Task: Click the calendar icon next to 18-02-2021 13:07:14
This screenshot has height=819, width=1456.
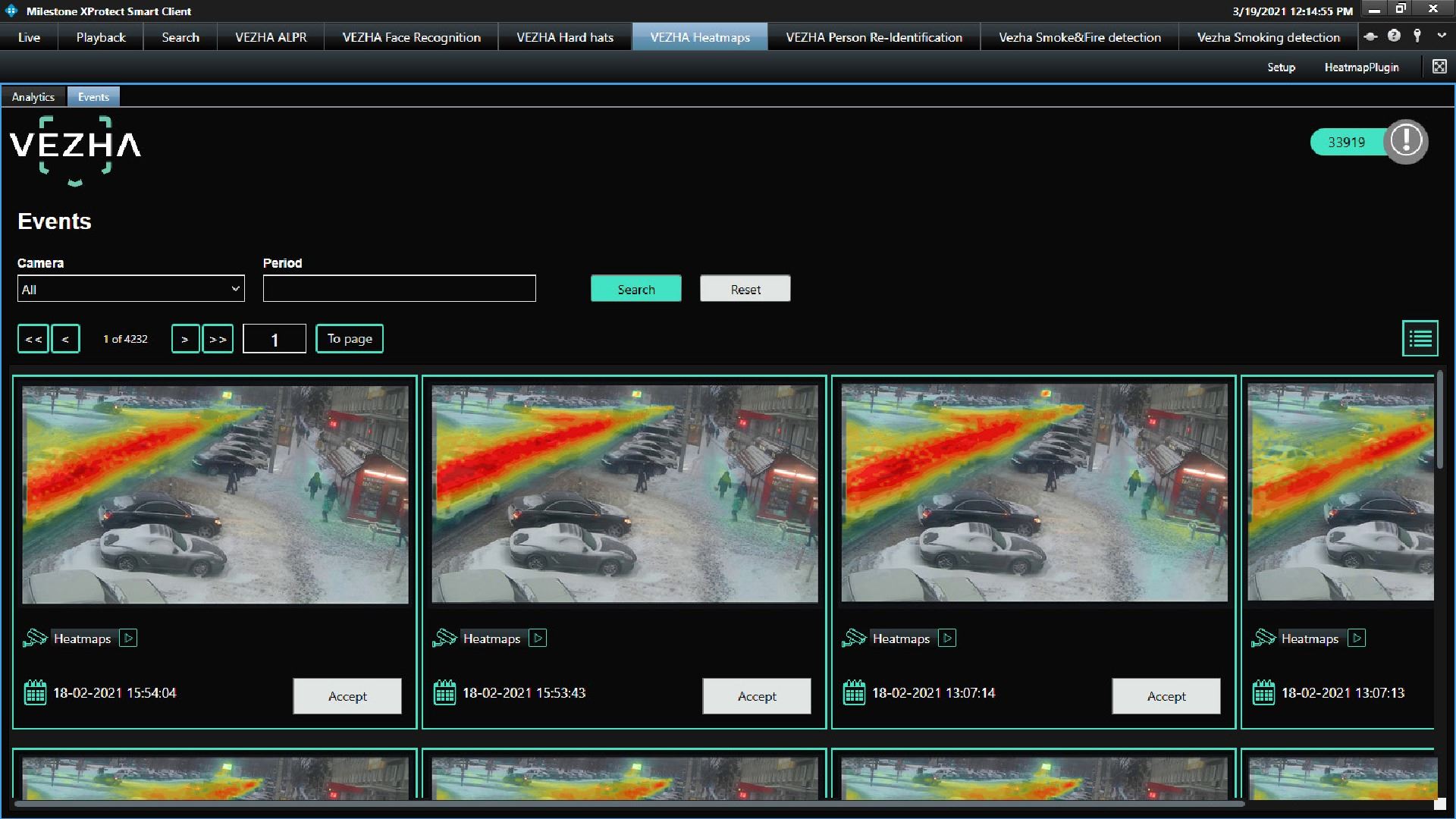Action: click(854, 692)
